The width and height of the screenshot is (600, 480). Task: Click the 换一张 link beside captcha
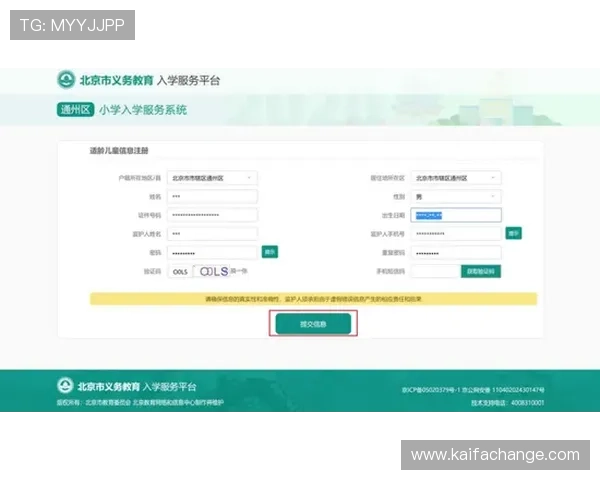point(239,271)
